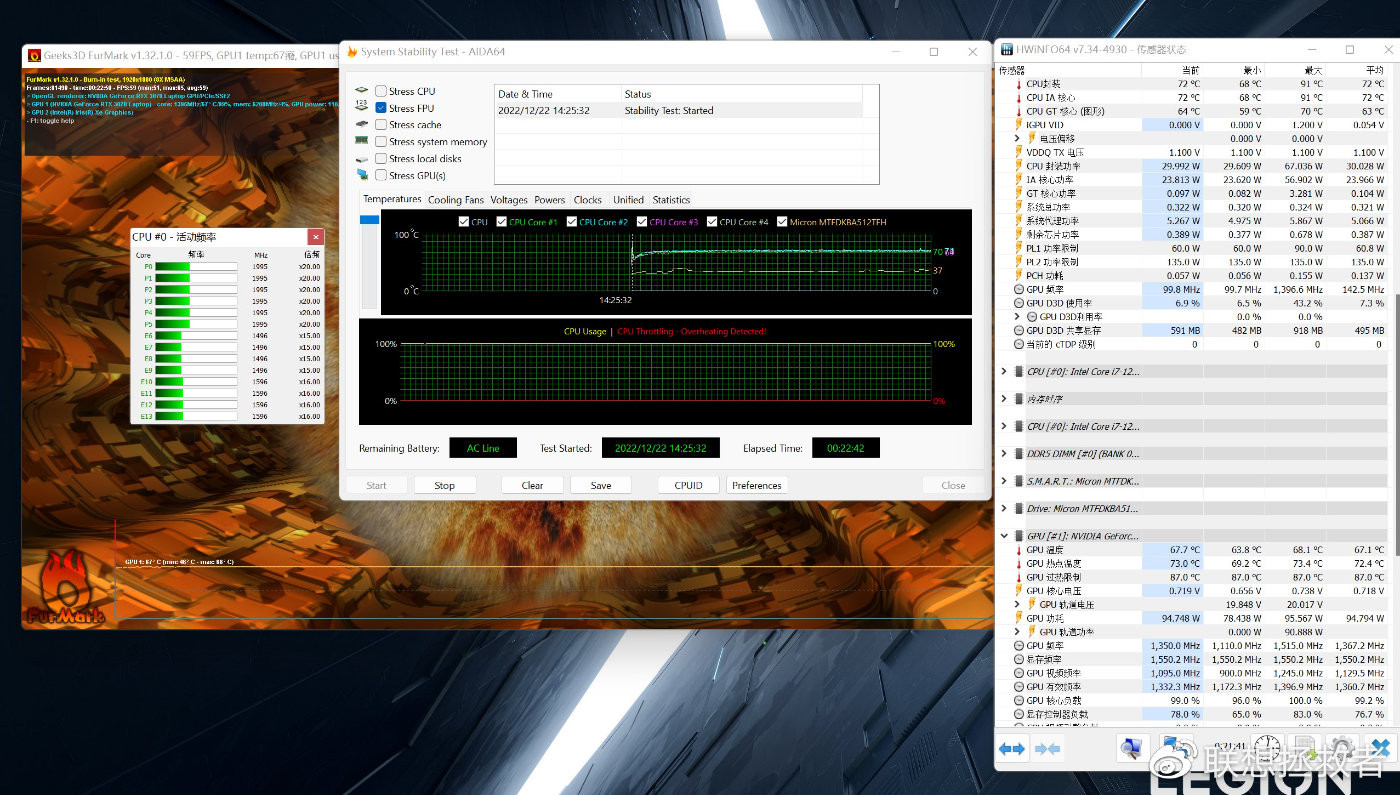Stop the AIDA64 stability test
This screenshot has width=1400, height=795.
[445, 485]
